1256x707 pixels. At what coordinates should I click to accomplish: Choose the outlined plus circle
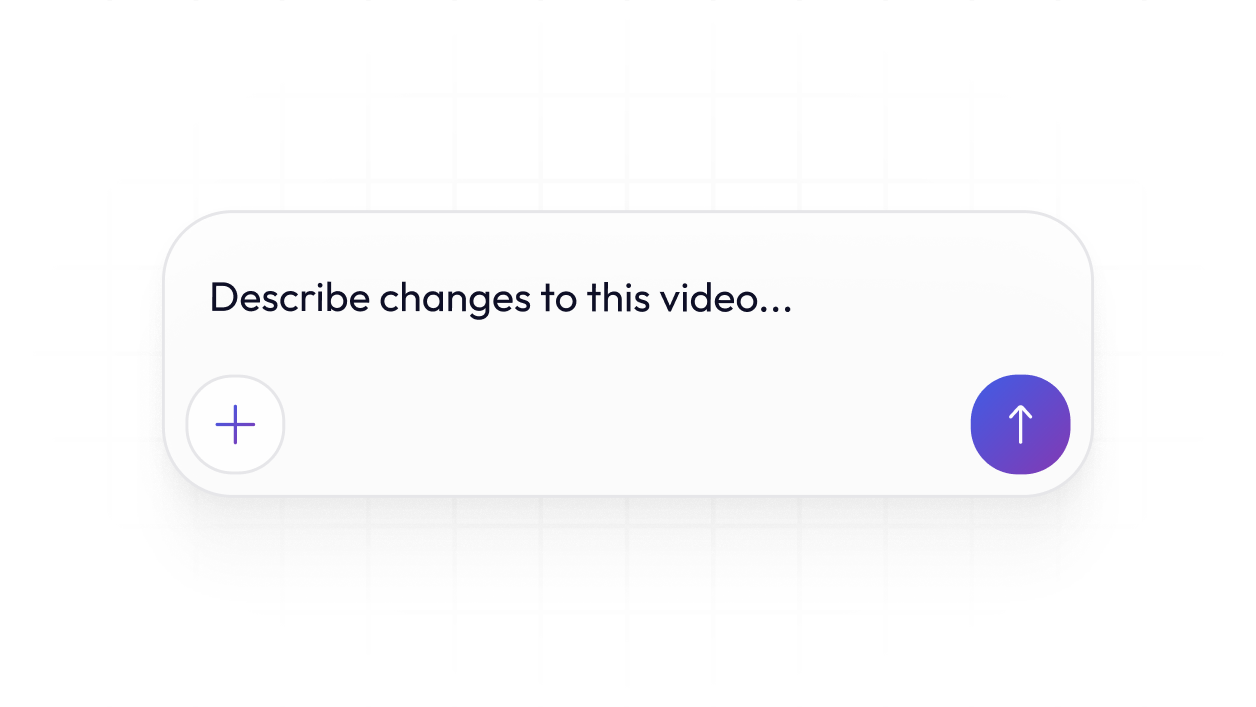235,425
